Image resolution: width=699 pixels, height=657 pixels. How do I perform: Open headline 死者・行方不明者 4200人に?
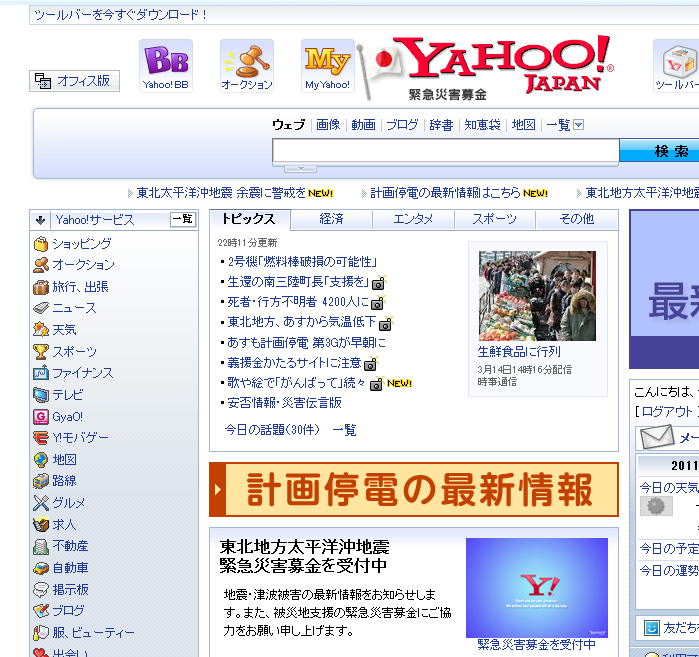298,302
